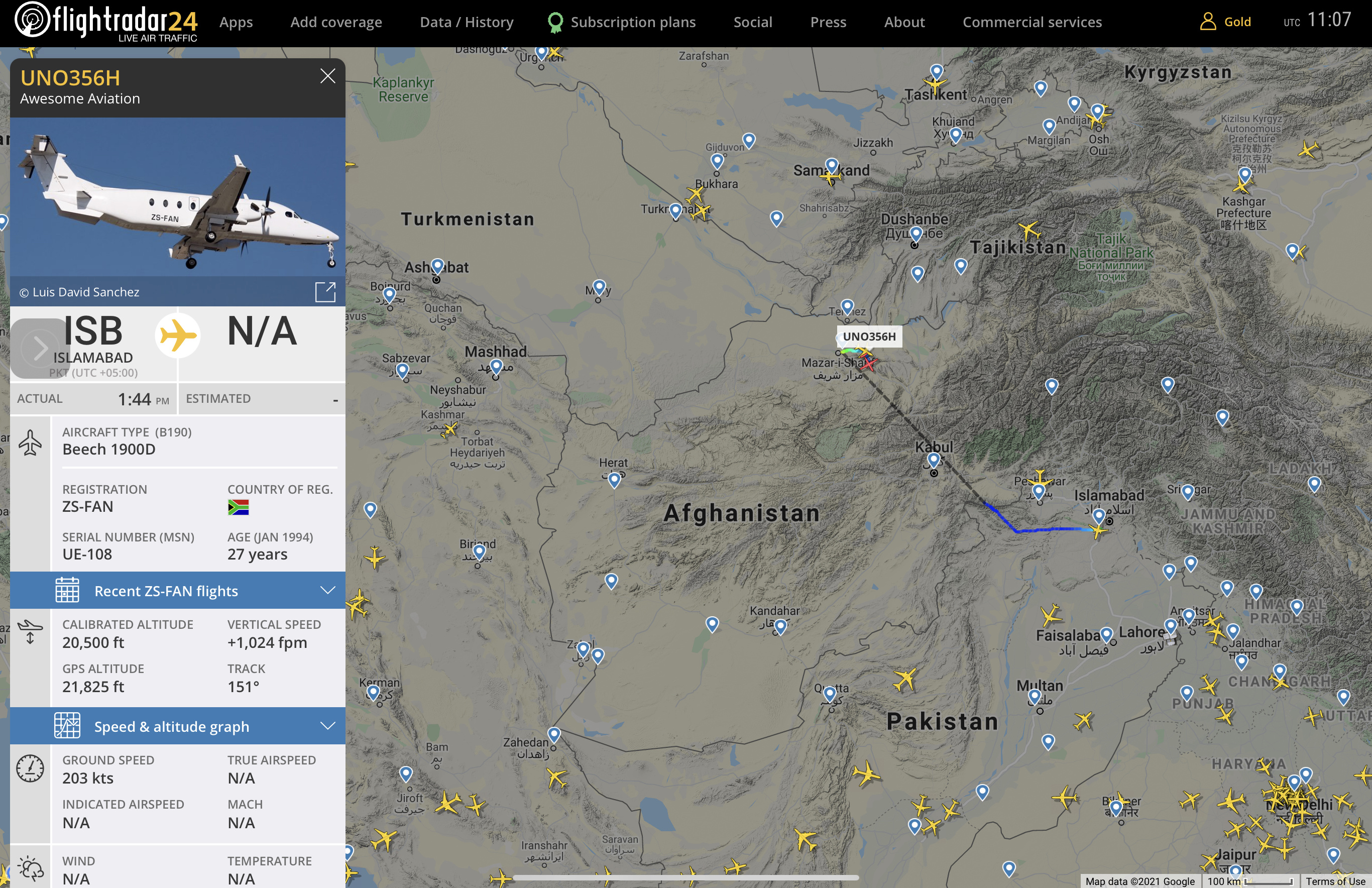Open the Add coverage page
This screenshot has height=888, width=1372.
point(336,23)
